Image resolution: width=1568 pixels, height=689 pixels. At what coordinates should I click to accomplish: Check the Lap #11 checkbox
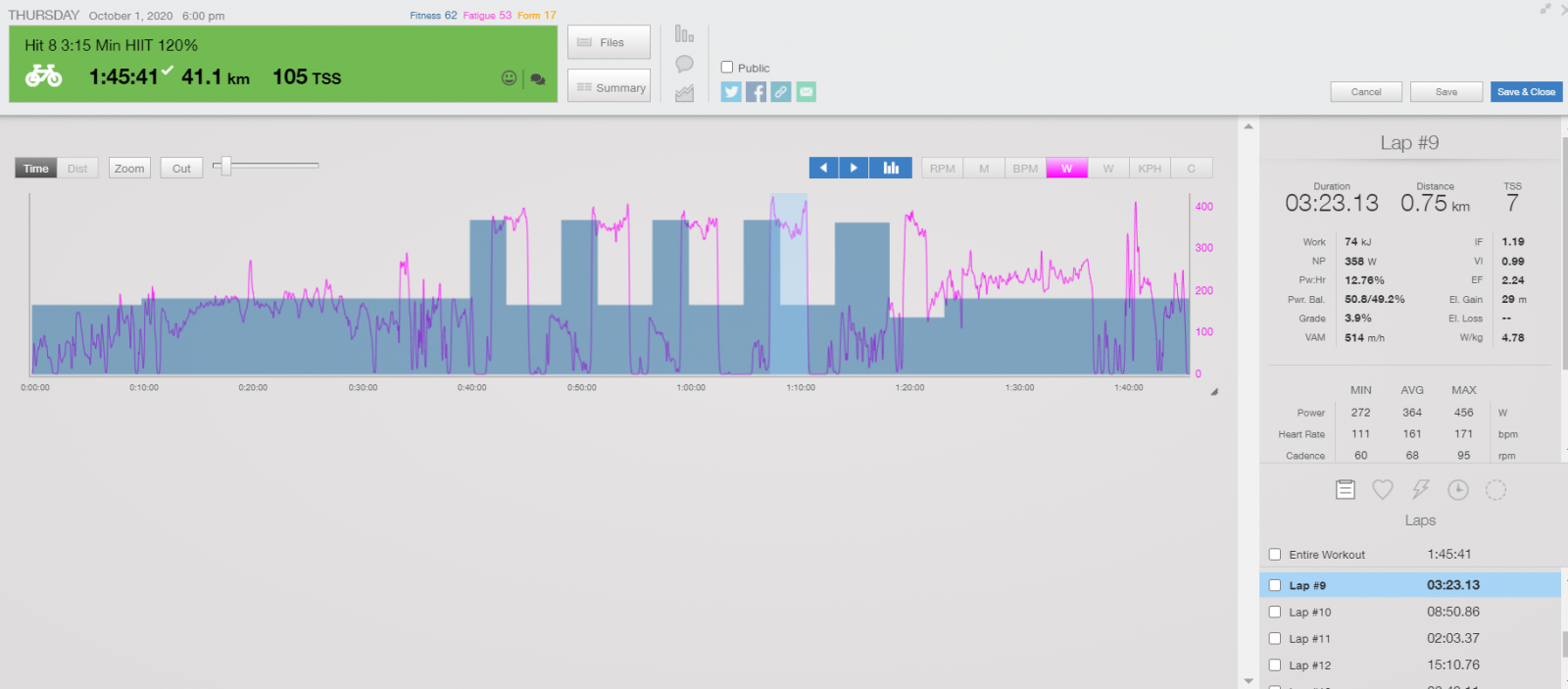click(x=1275, y=638)
